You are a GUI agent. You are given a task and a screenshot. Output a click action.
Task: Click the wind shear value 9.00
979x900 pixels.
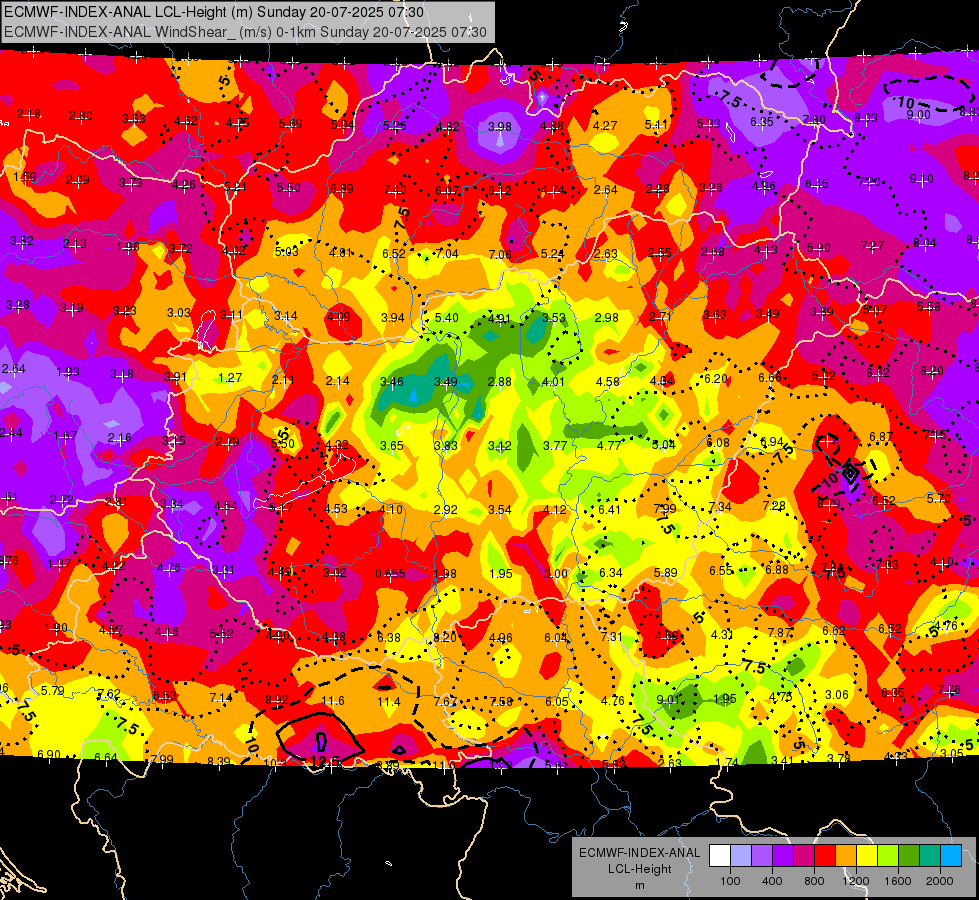pos(918,114)
